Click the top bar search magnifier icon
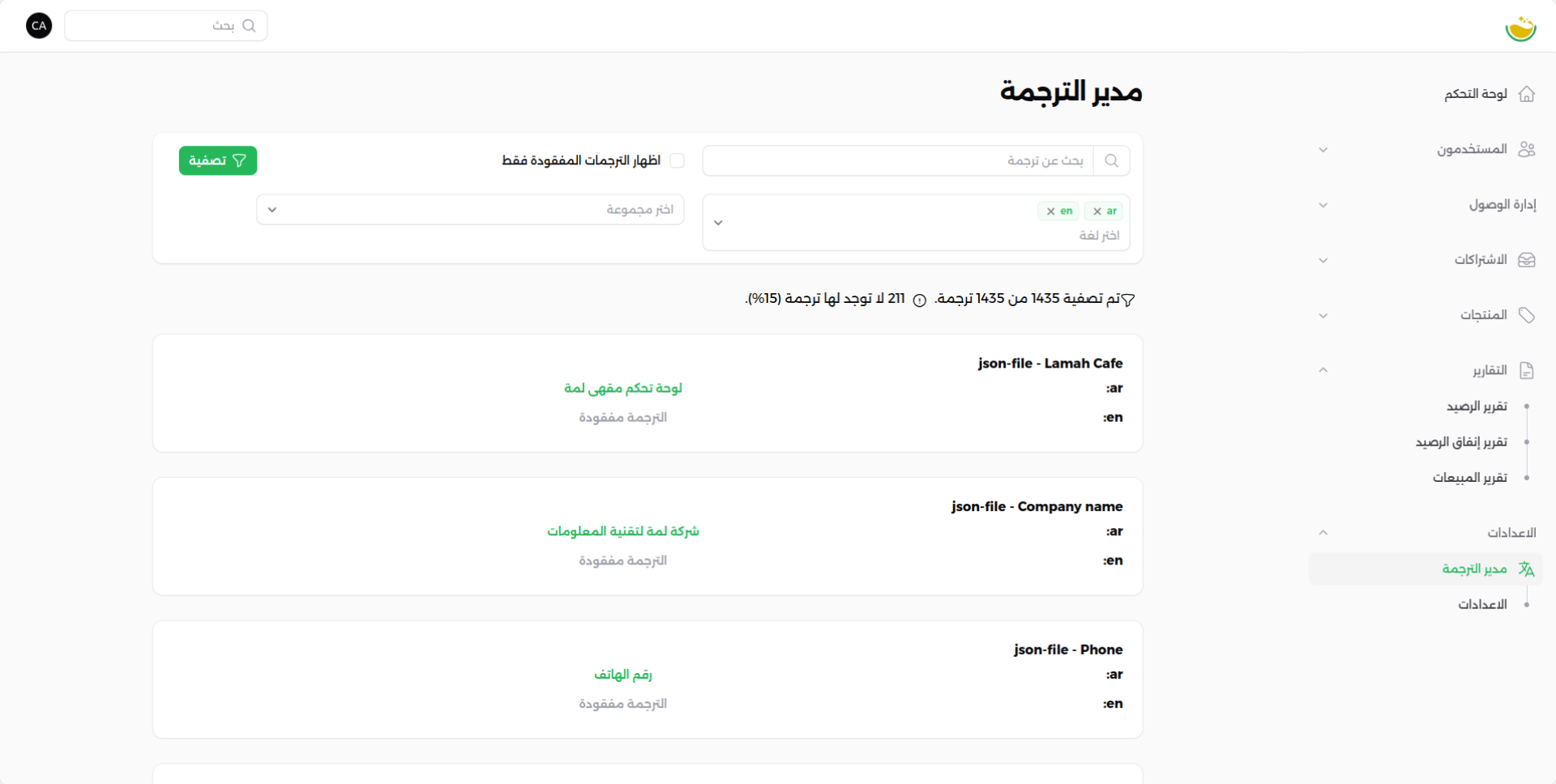Viewport: 1556px width, 784px height. click(249, 26)
